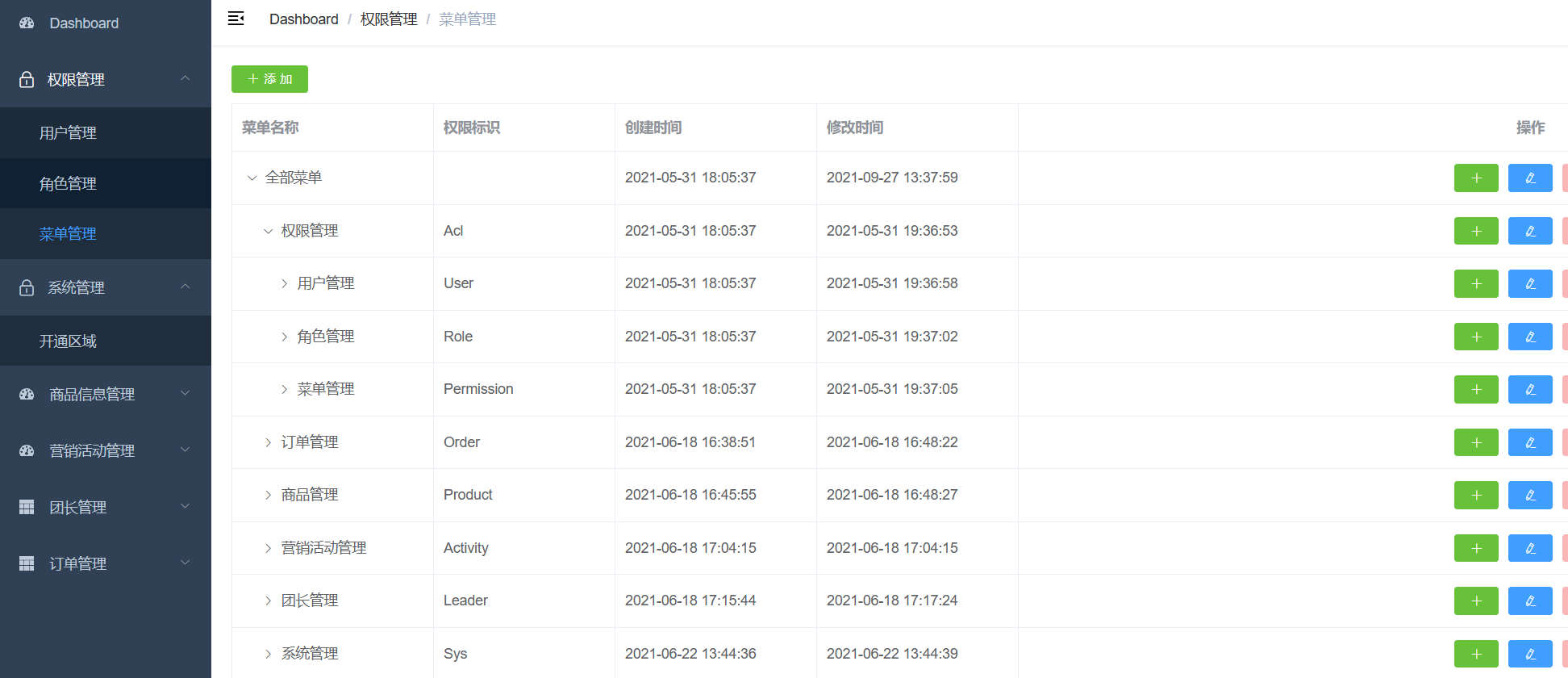
Task: Click Dashboard breadcrumb link
Action: coord(303,19)
